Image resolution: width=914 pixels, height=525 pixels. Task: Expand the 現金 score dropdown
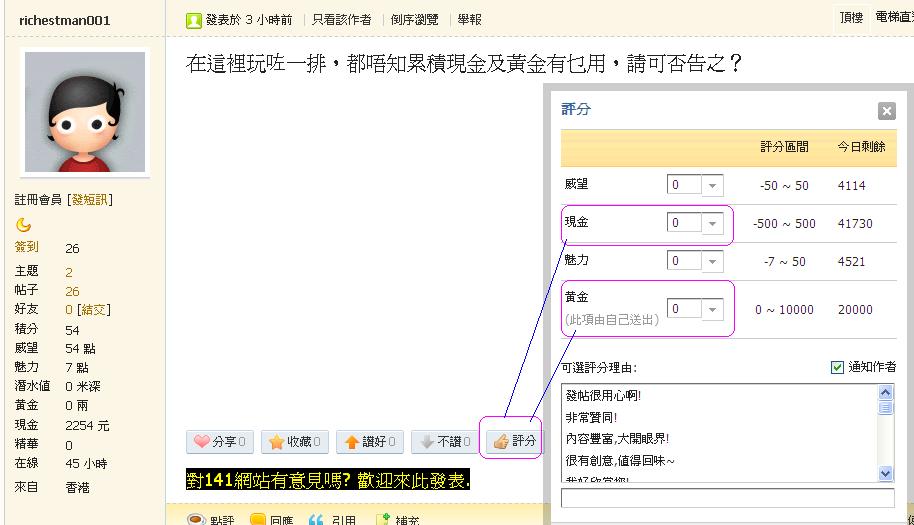(x=712, y=223)
